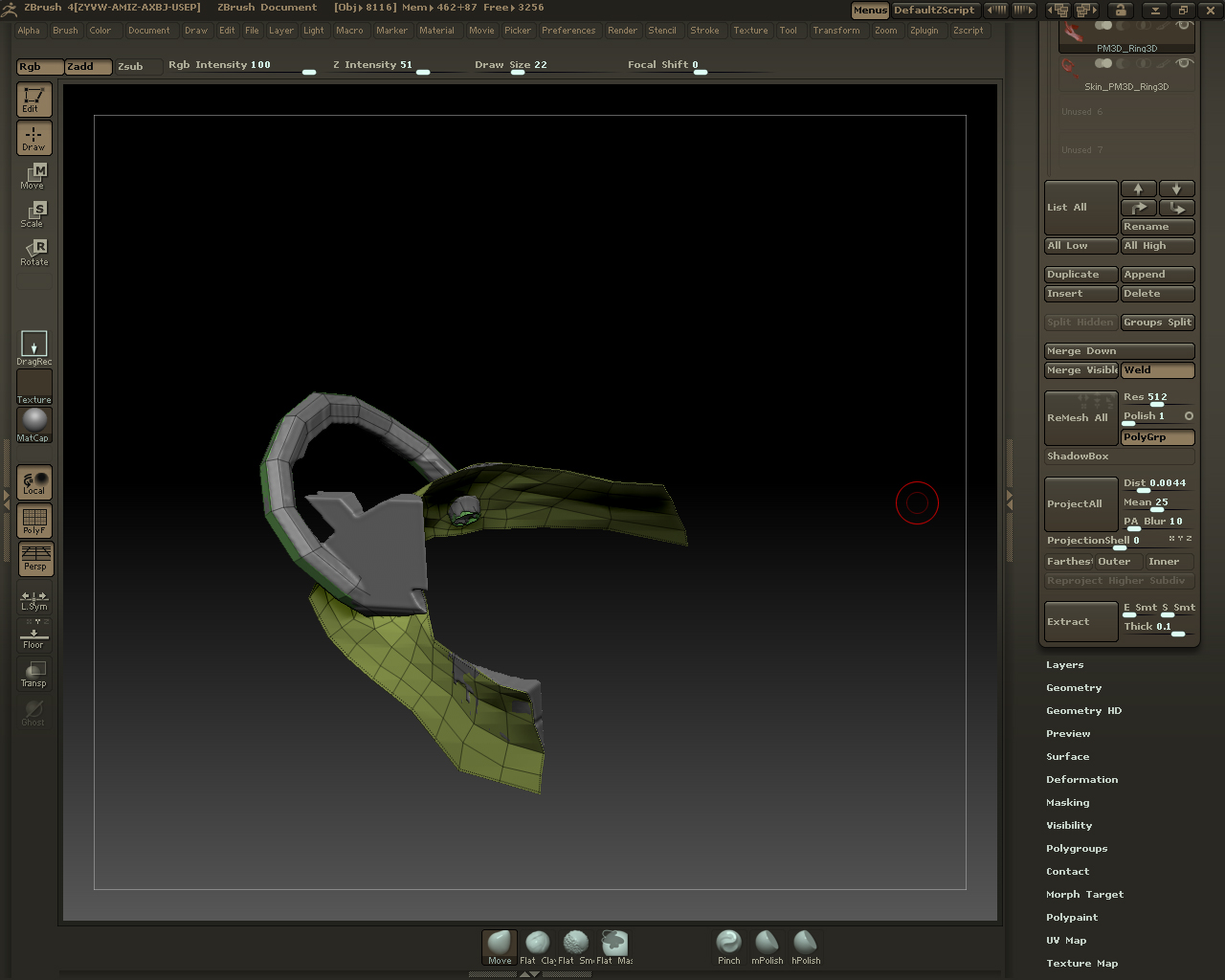Select the Rotate transform tool

point(33,253)
